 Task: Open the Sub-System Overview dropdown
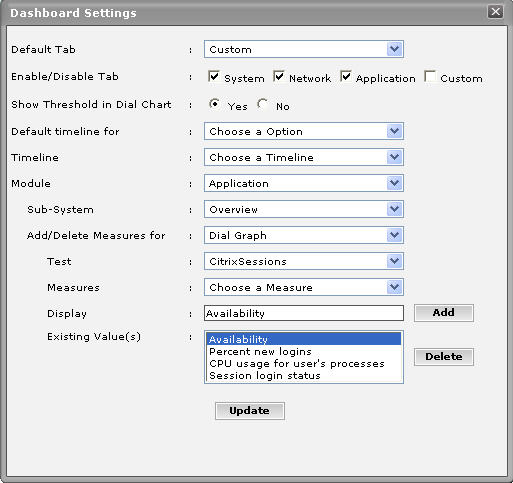(x=304, y=209)
